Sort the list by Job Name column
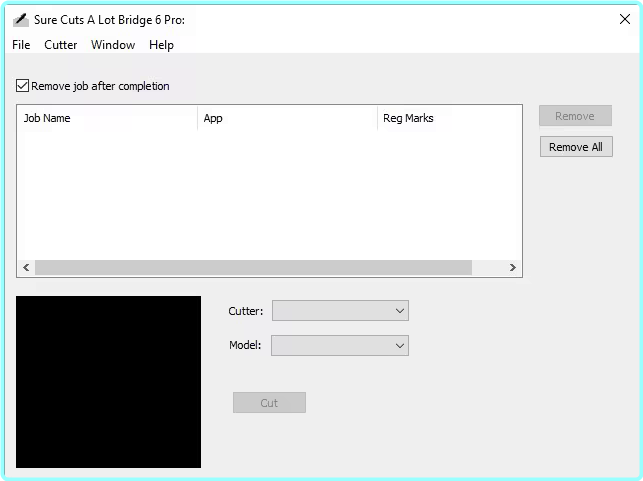 (x=107, y=118)
